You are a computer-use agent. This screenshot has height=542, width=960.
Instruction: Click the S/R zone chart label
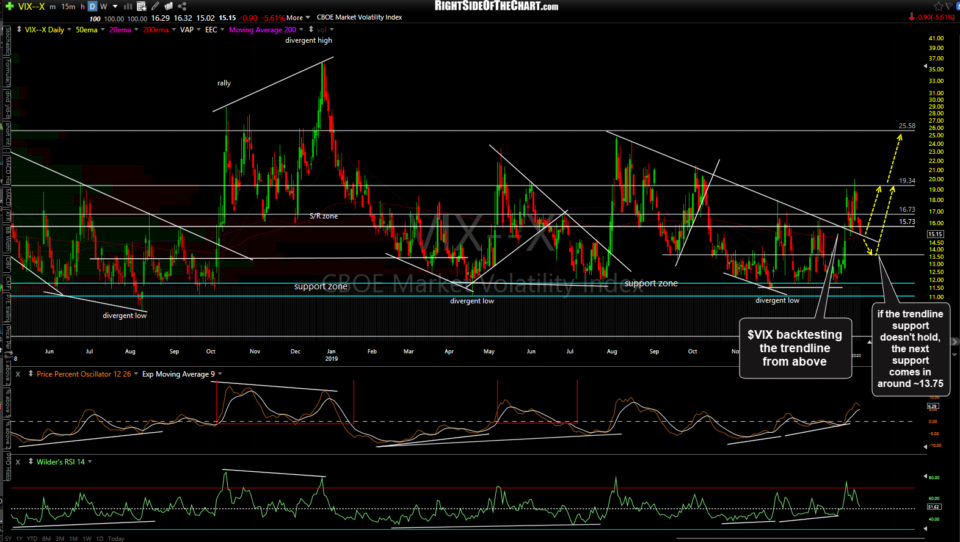323,216
